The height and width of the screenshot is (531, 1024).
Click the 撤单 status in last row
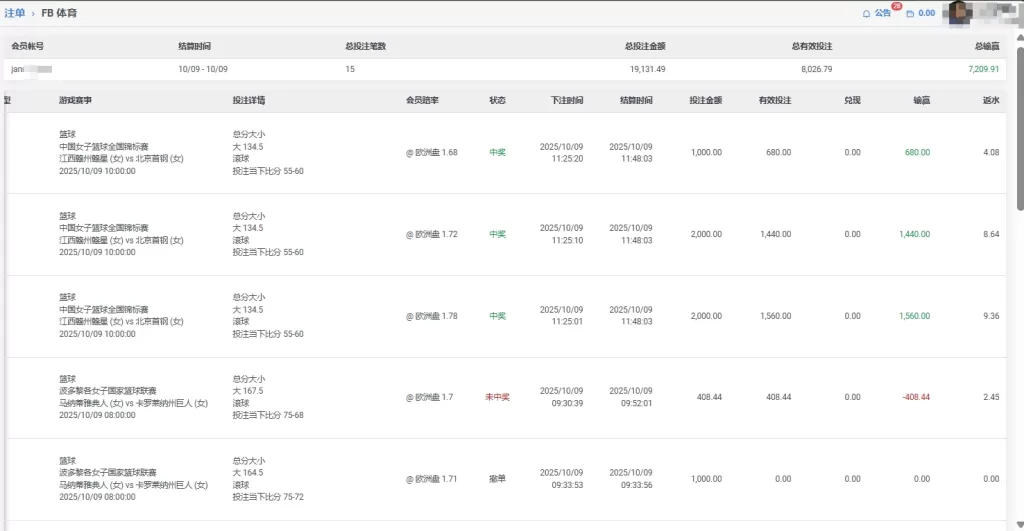[497, 479]
